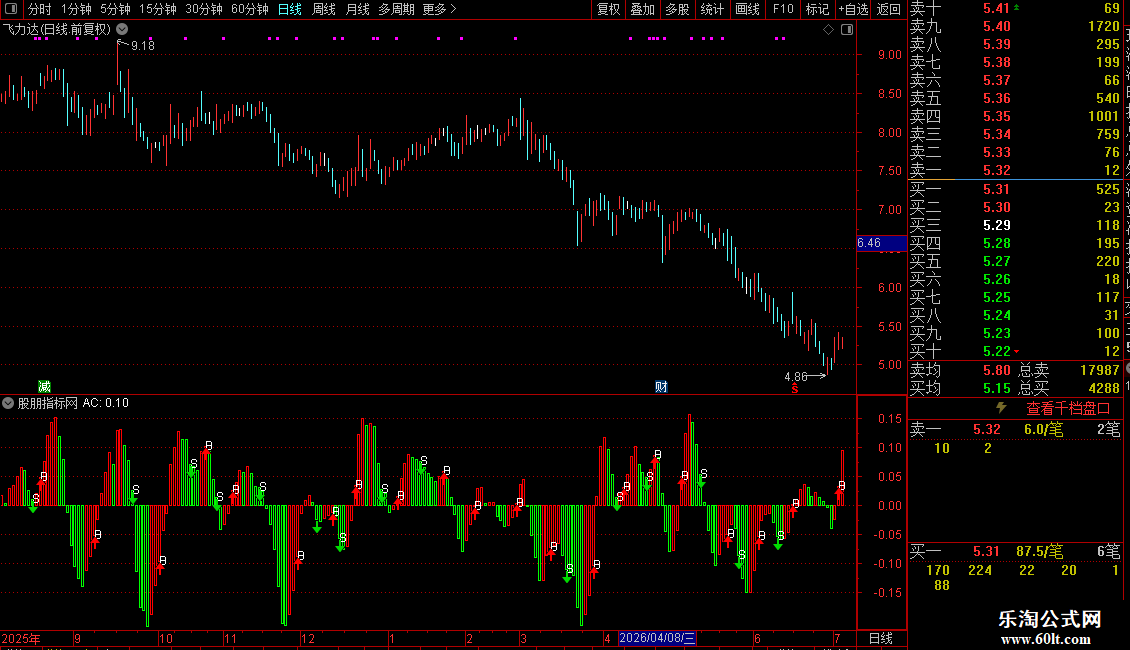1130x650 pixels.
Task: Open the 多股 multi-stock view
Action: tap(677, 9)
